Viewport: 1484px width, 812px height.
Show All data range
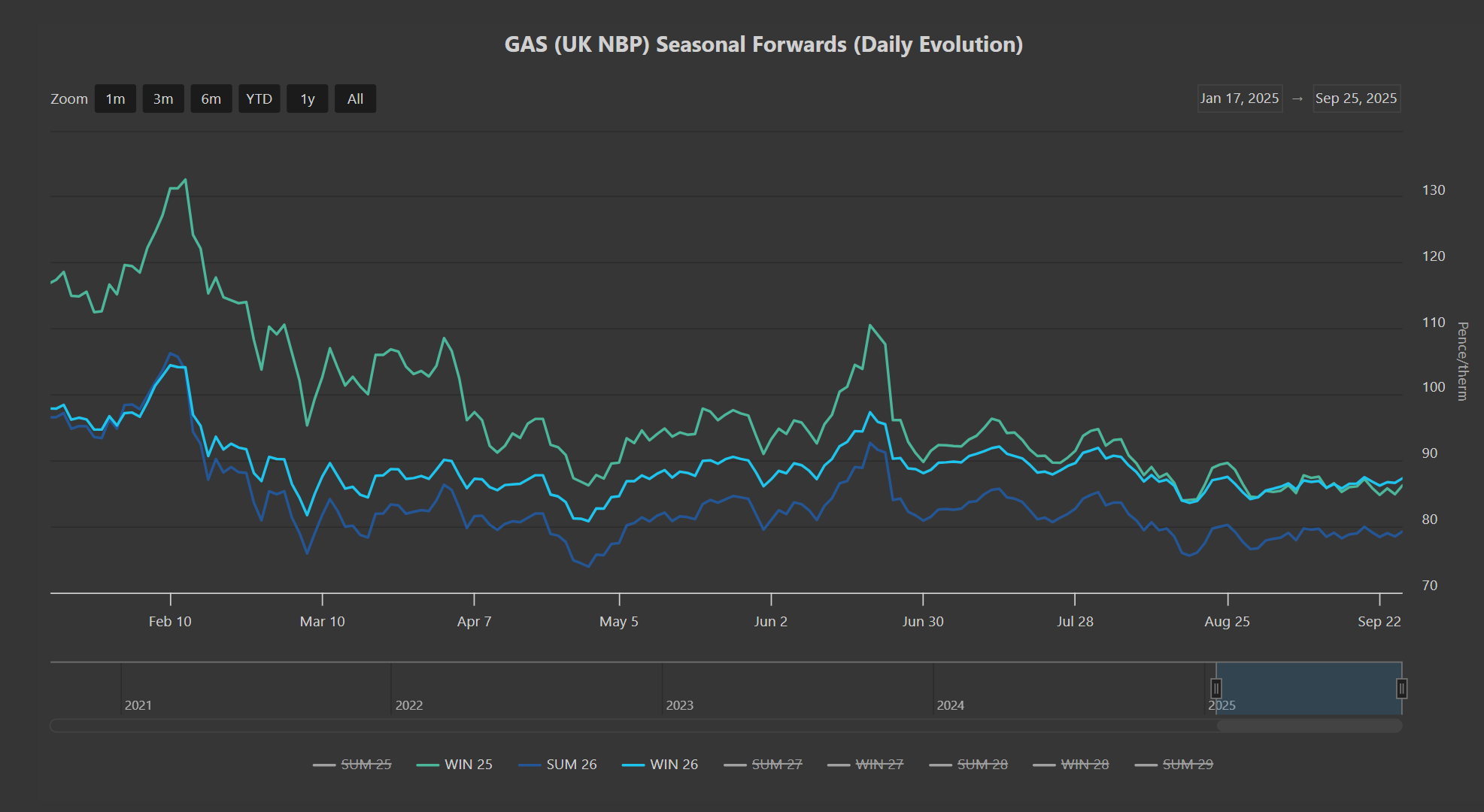pyautogui.click(x=355, y=98)
